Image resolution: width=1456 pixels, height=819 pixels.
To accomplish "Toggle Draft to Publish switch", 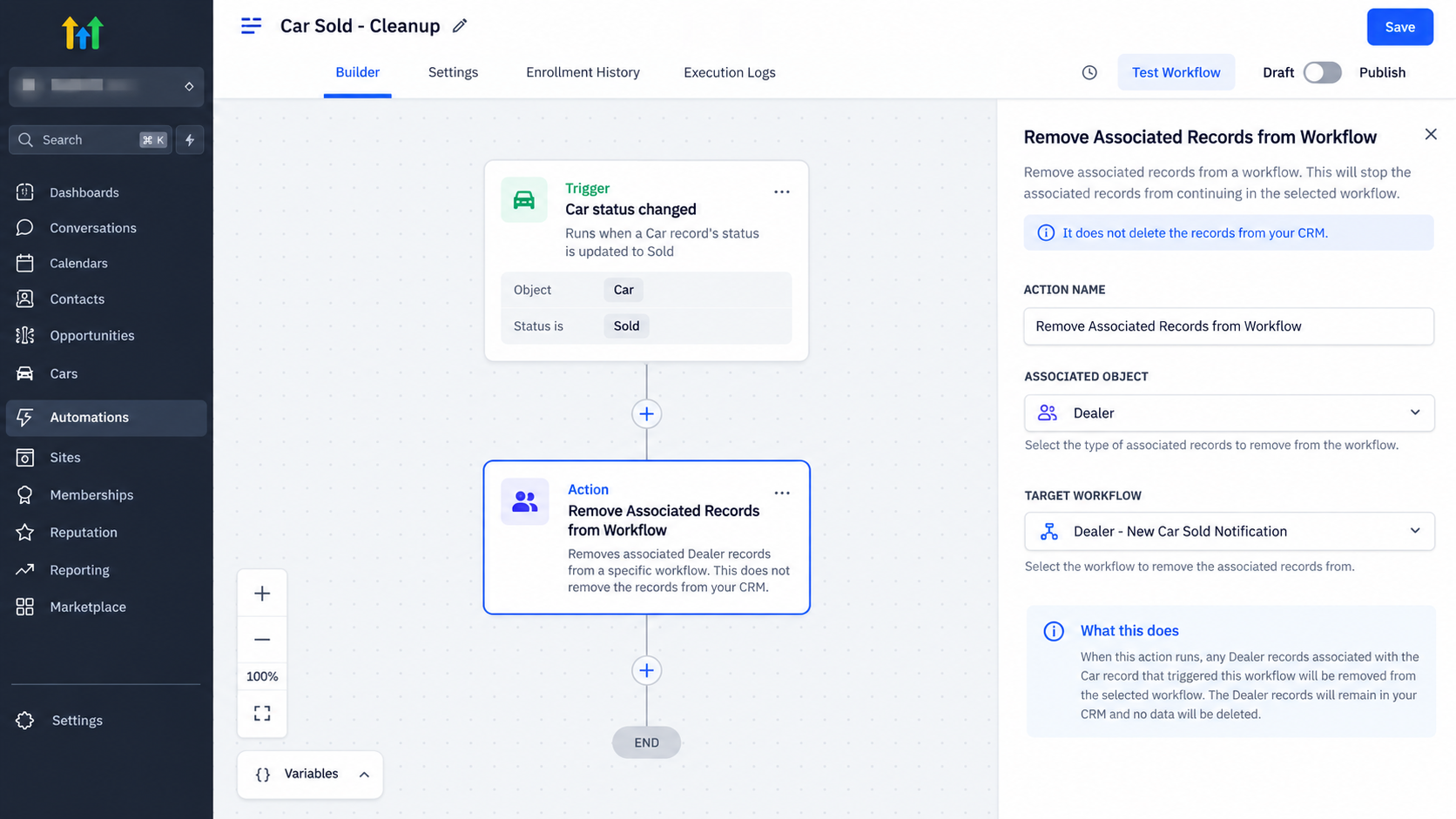I will point(1322,72).
